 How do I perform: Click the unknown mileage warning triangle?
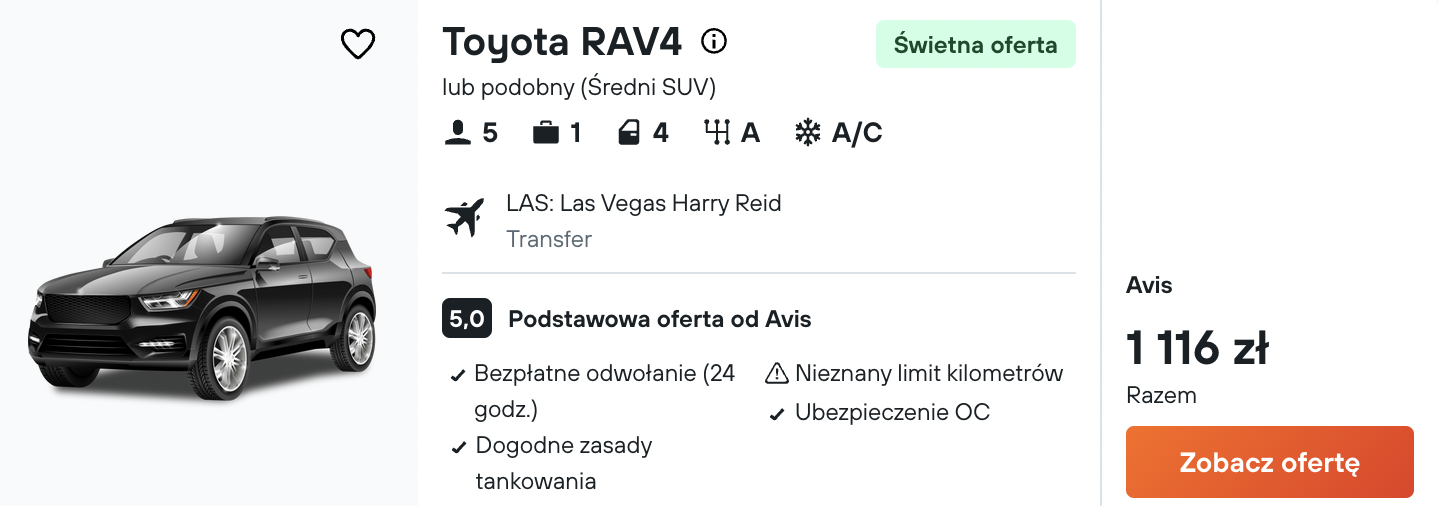click(777, 374)
